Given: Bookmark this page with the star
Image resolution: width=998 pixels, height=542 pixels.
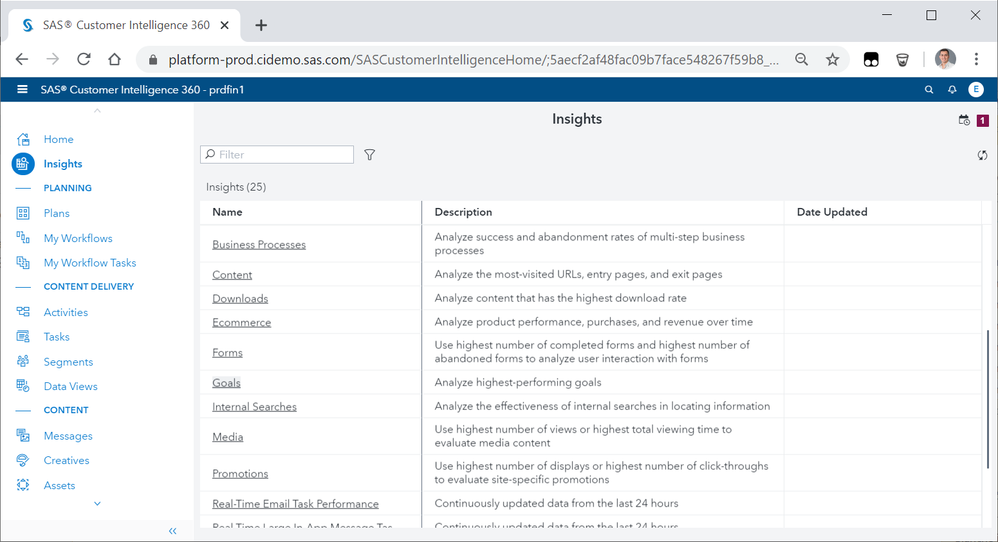Looking at the screenshot, I should coord(832,59).
